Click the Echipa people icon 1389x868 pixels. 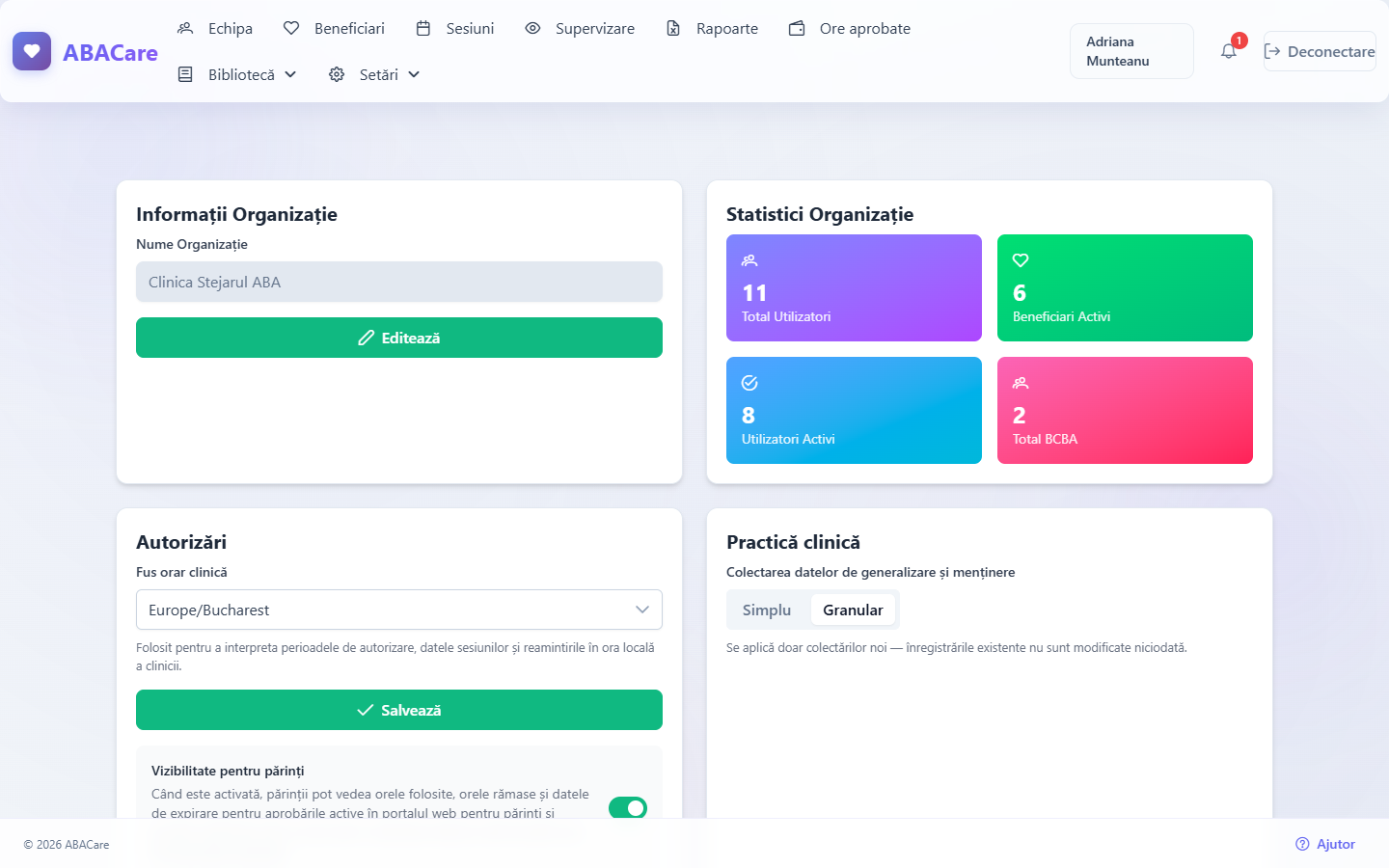tap(185, 28)
